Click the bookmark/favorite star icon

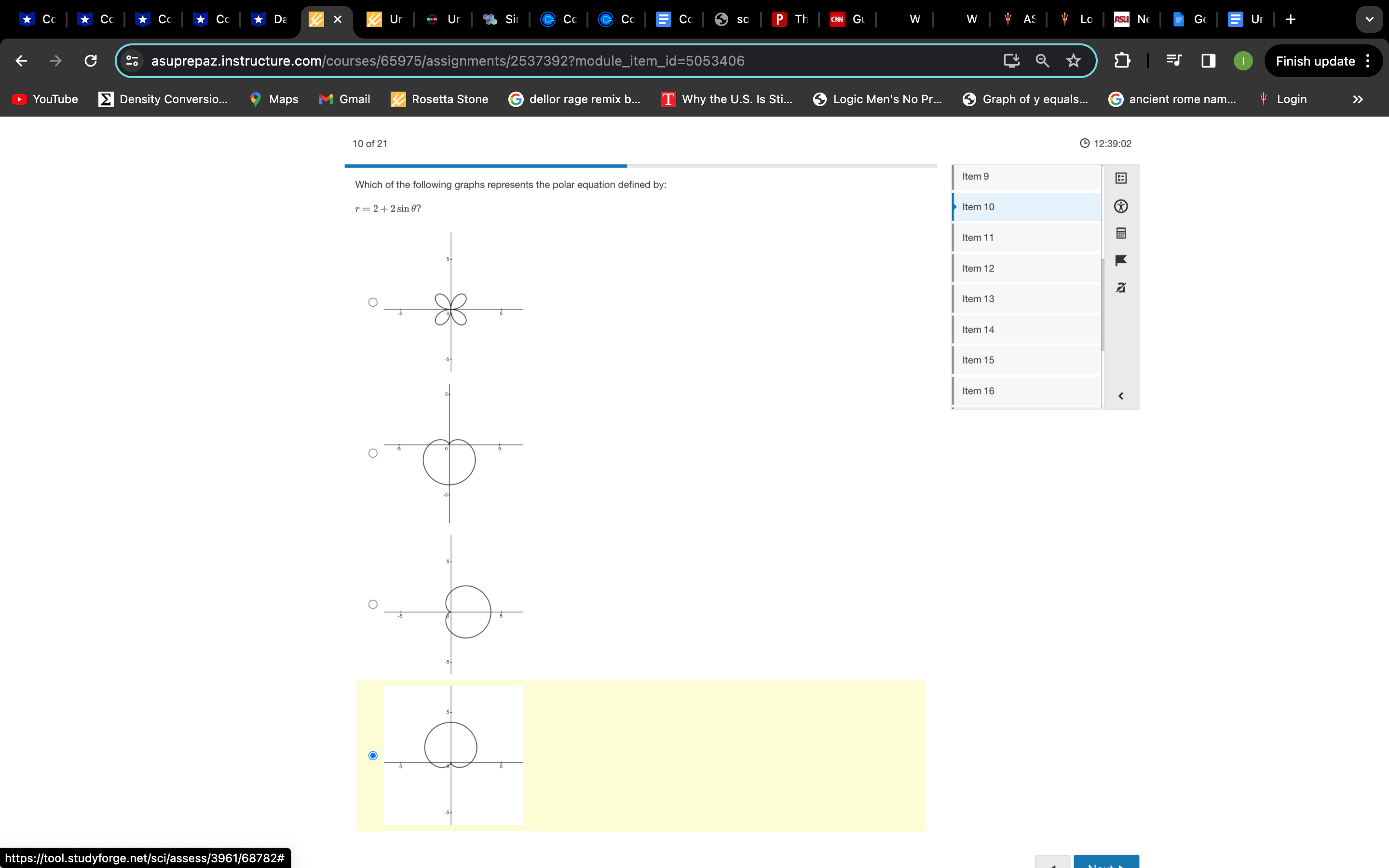click(x=1073, y=61)
